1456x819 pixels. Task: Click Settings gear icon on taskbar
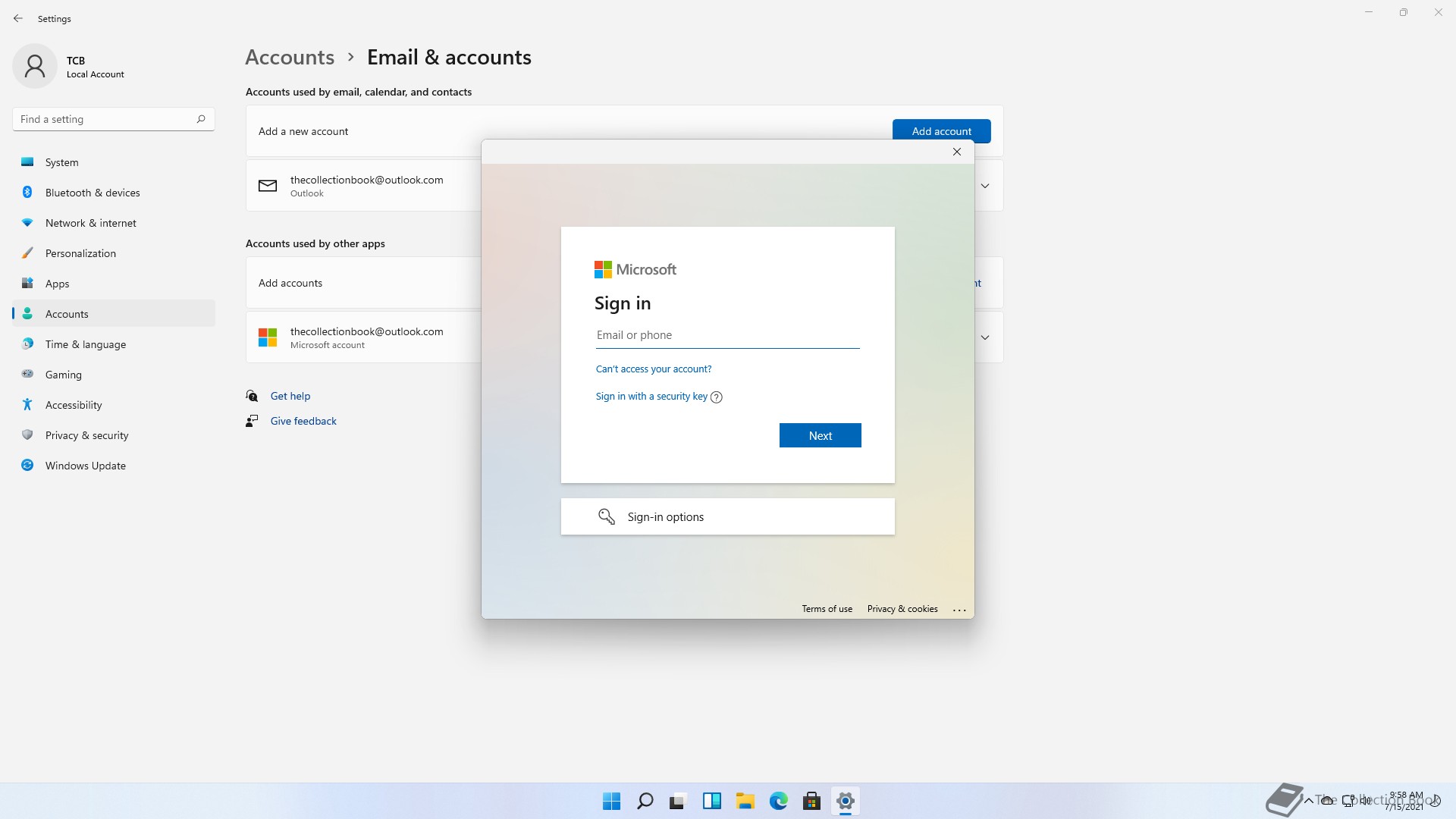[845, 801]
